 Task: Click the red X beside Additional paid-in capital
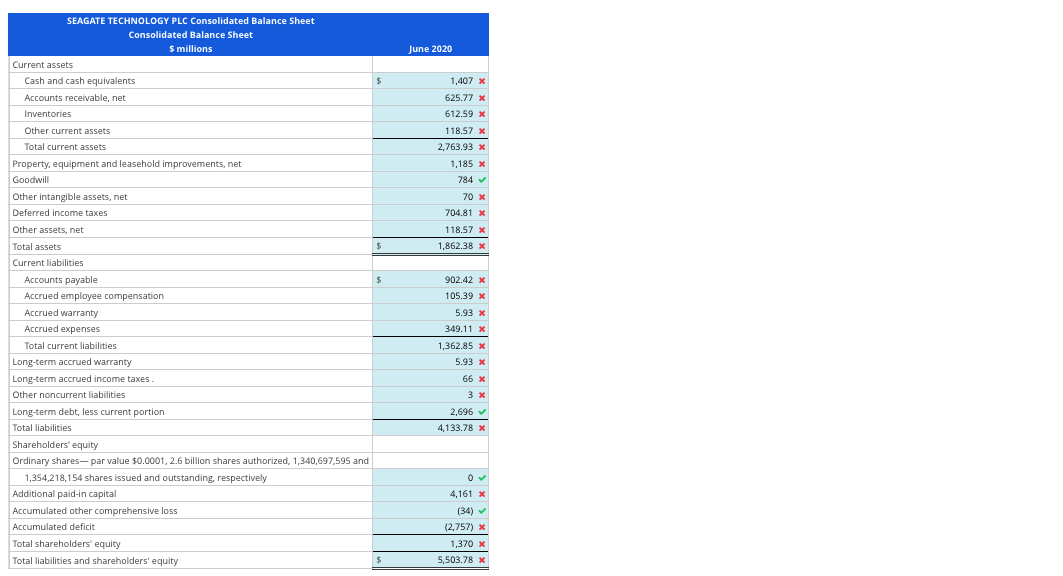(x=482, y=494)
